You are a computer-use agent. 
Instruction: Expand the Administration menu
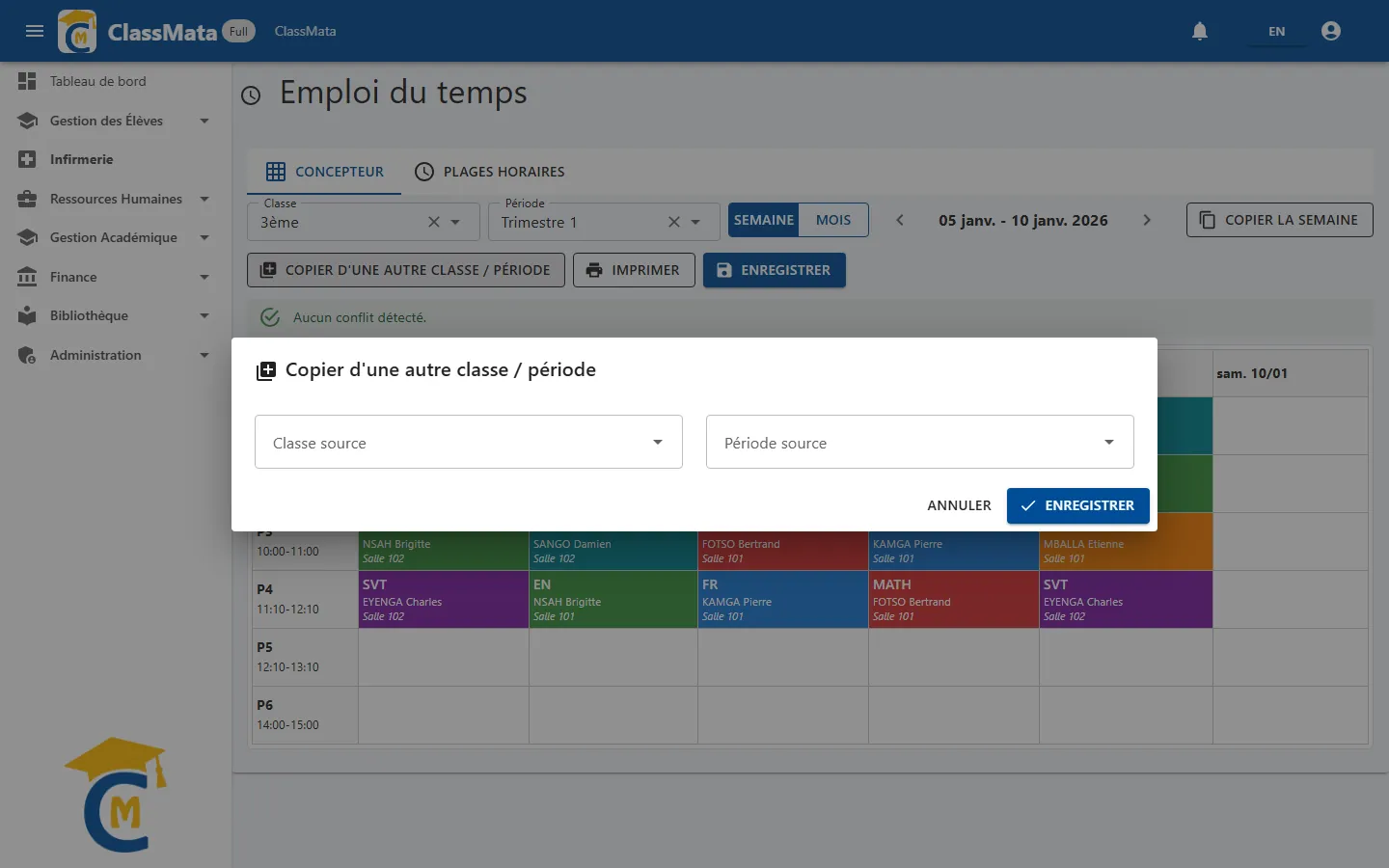116,355
